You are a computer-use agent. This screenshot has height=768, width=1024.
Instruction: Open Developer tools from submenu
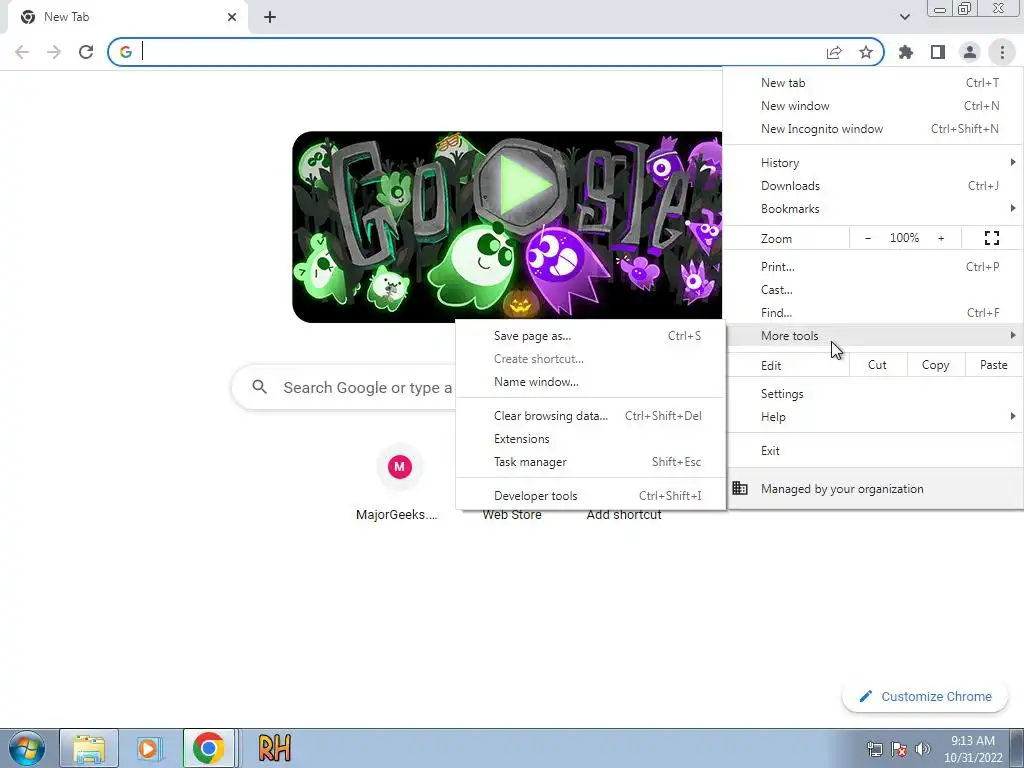[x=590, y=495]
